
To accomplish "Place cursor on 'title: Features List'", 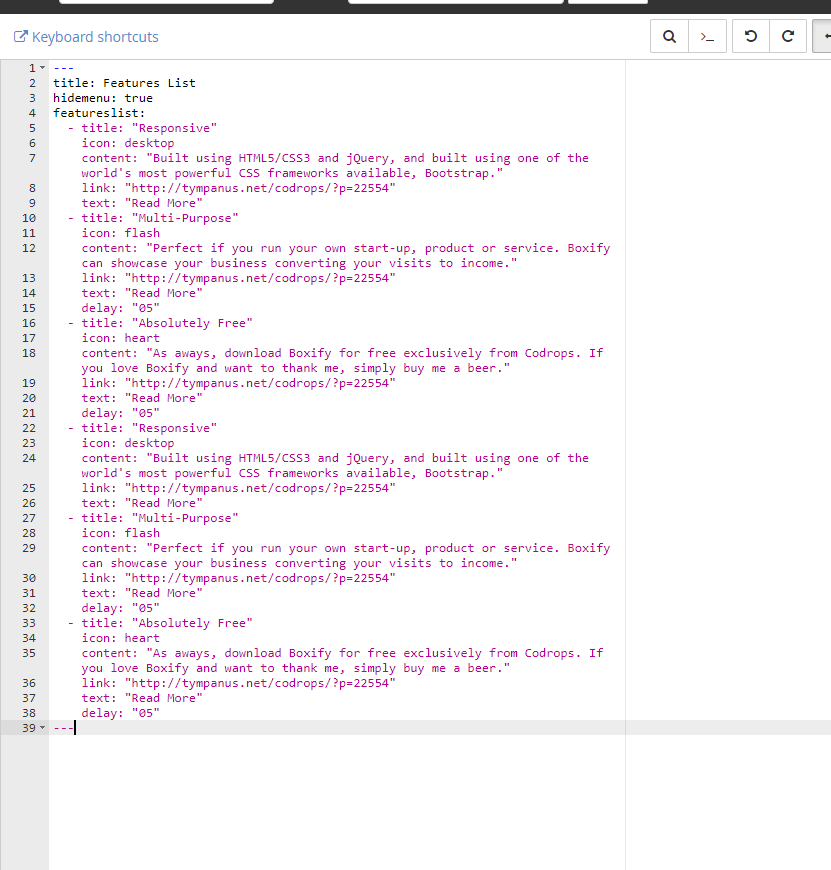I will point(124,83).
